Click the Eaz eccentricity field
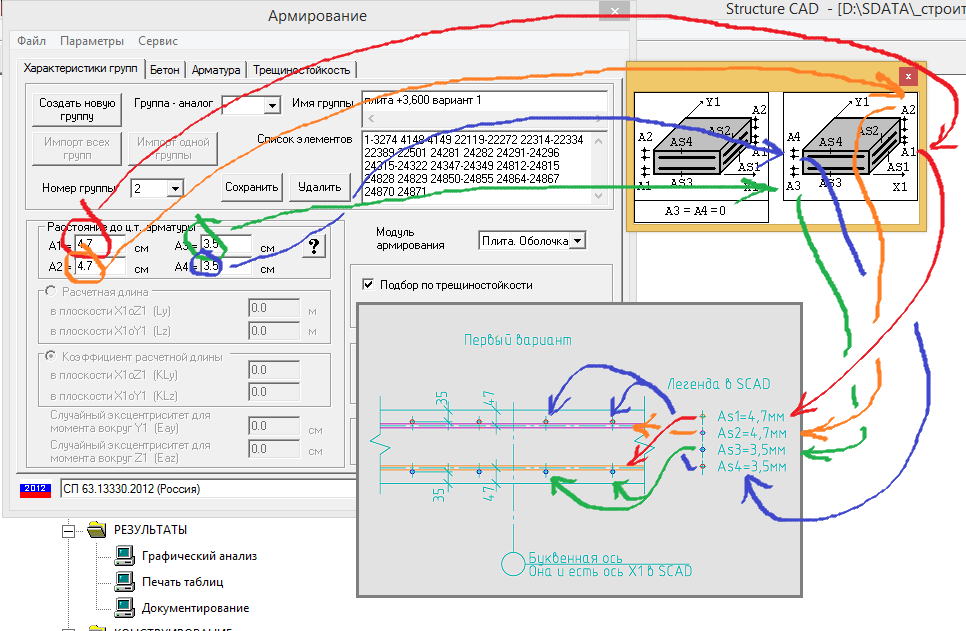The image size is (966, 631). coord(274,449)
